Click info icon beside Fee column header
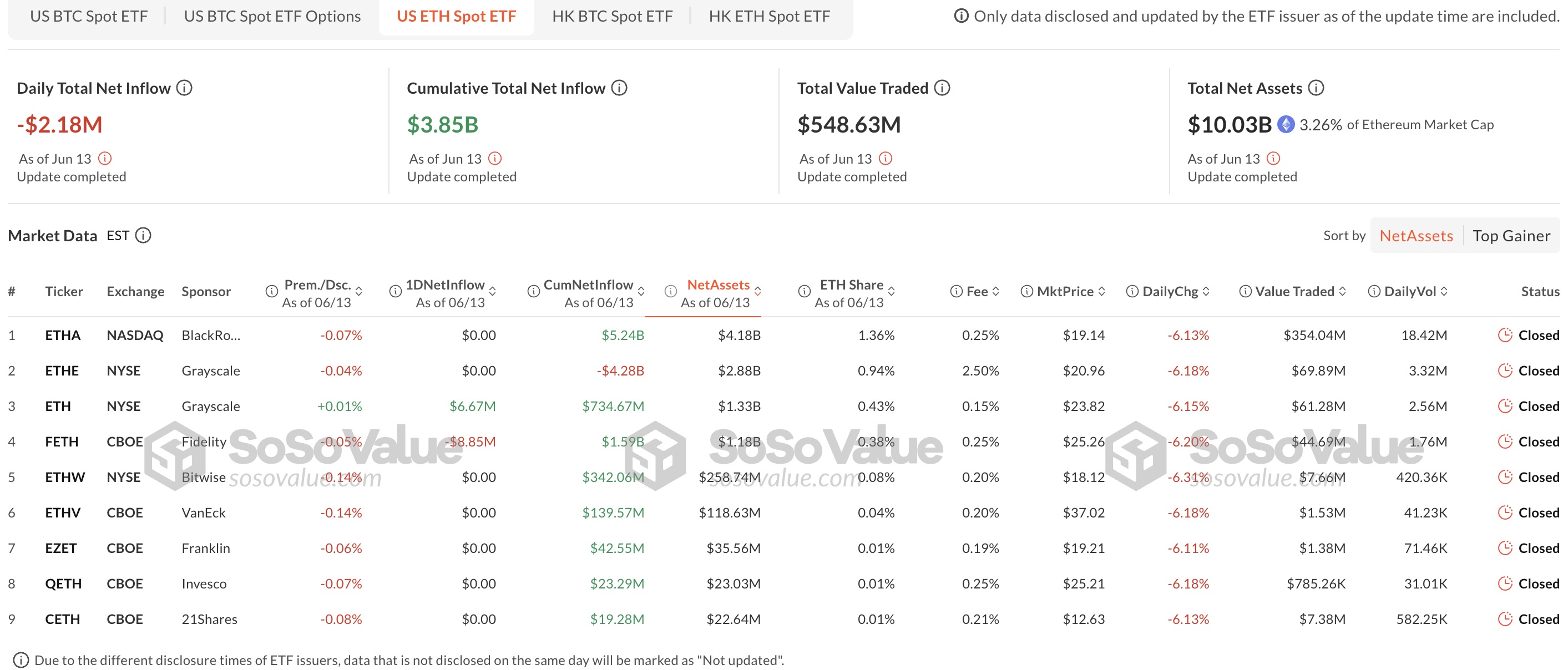This screenshot has height=670, width=1568. (x=956, y=292)
